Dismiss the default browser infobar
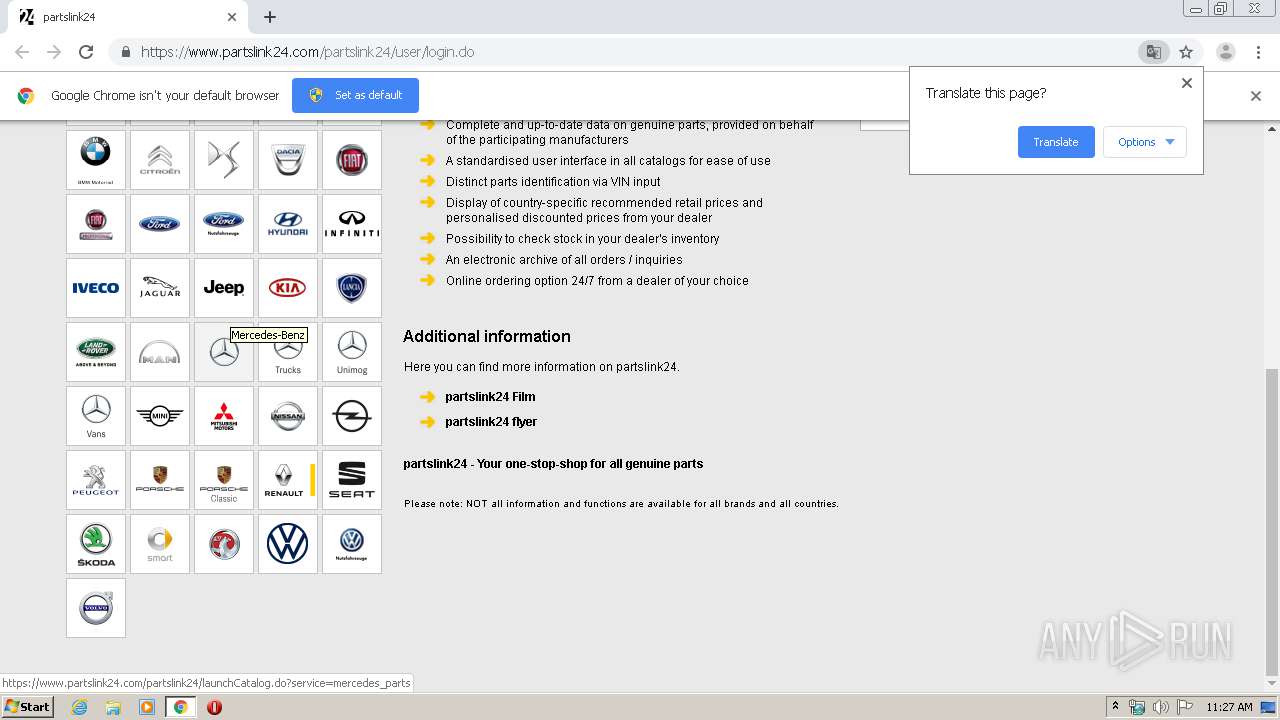This screenshot has width=1280, height=720. tap(1256, 96)
